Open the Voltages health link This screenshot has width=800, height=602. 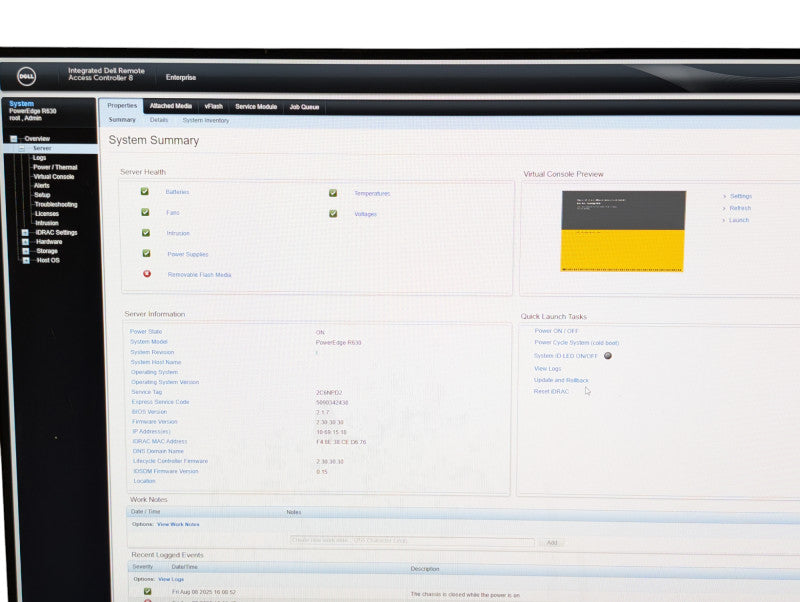365,214
